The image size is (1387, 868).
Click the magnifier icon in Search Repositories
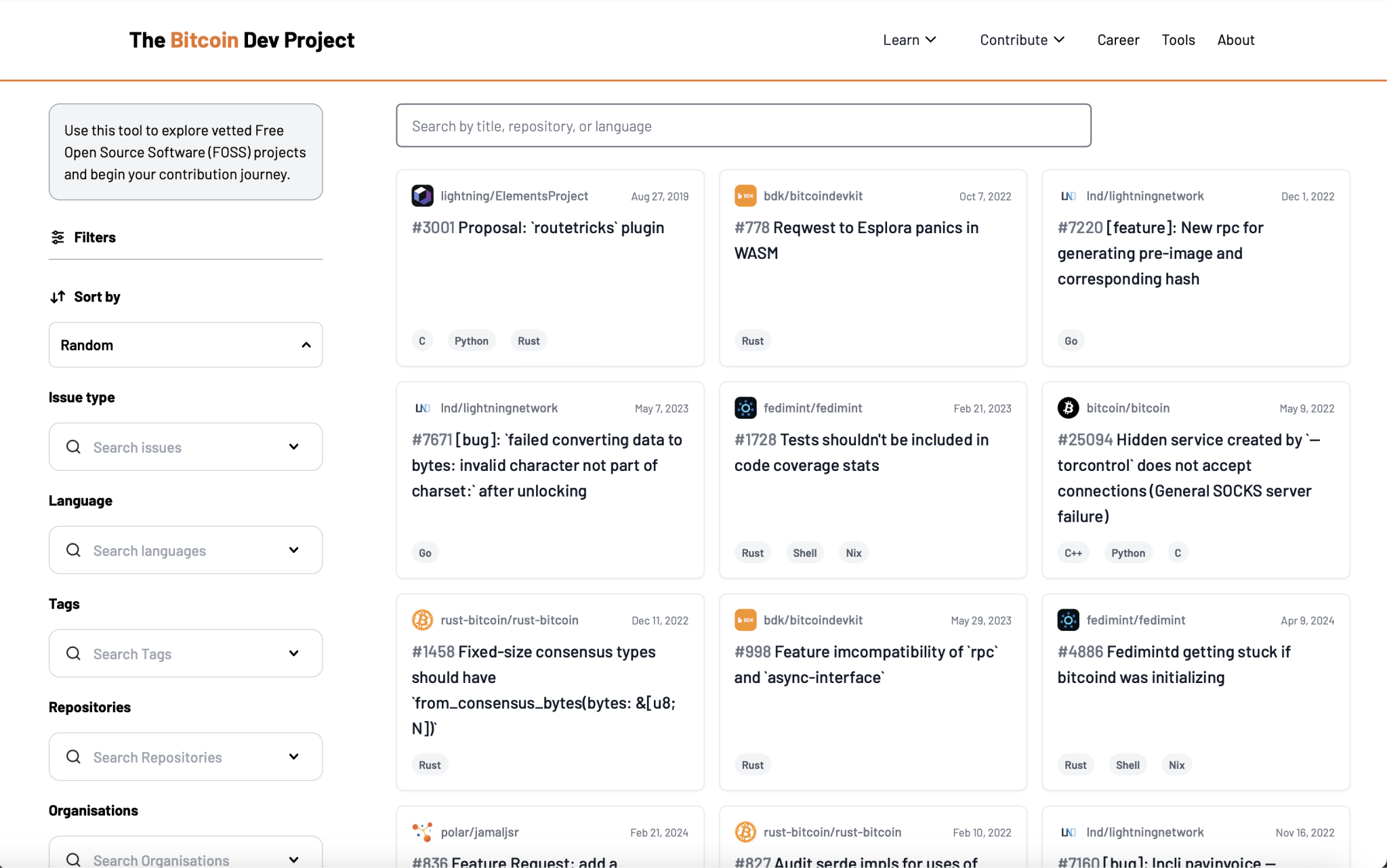tap(73, 757)
